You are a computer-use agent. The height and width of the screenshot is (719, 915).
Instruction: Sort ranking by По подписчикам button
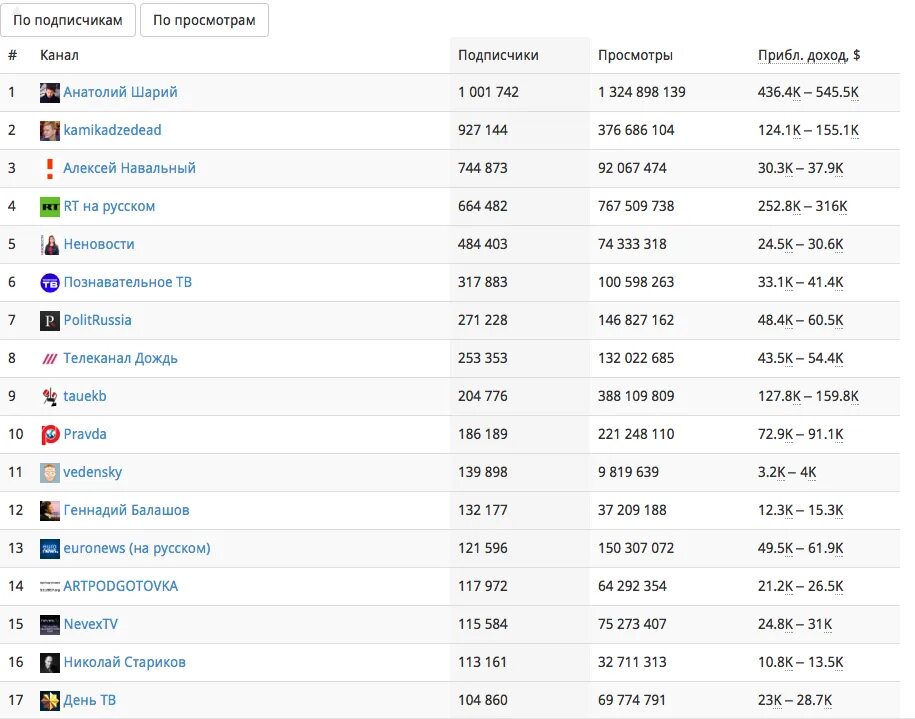click(68, 20)
